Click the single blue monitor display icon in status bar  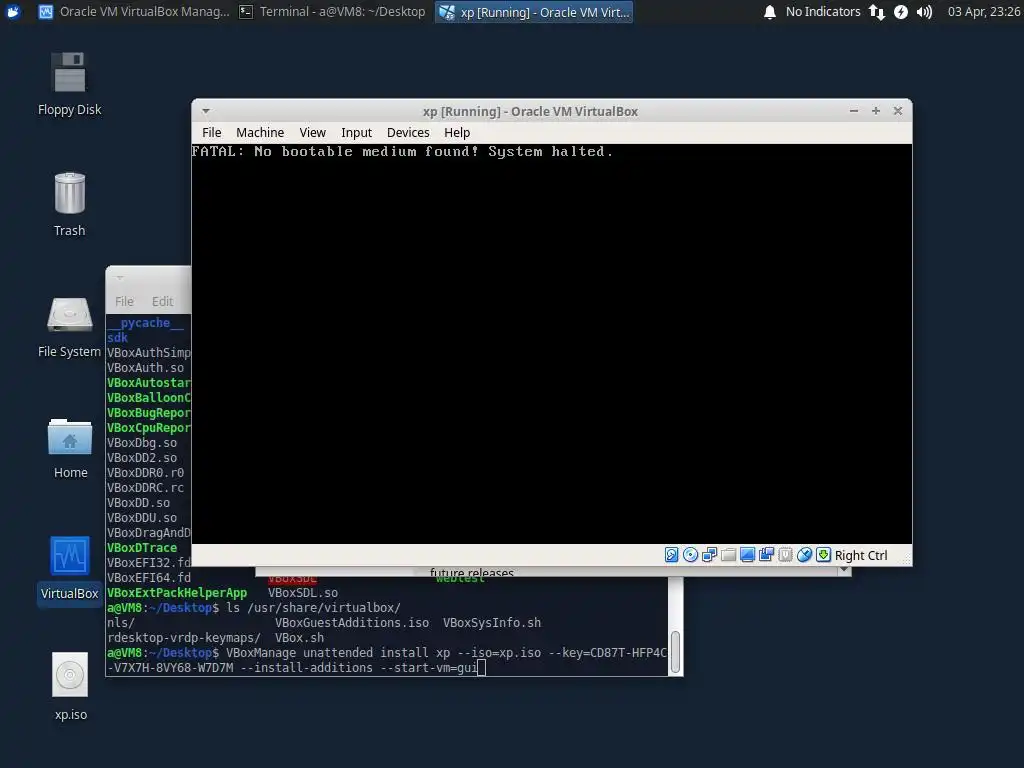point(747,555)
